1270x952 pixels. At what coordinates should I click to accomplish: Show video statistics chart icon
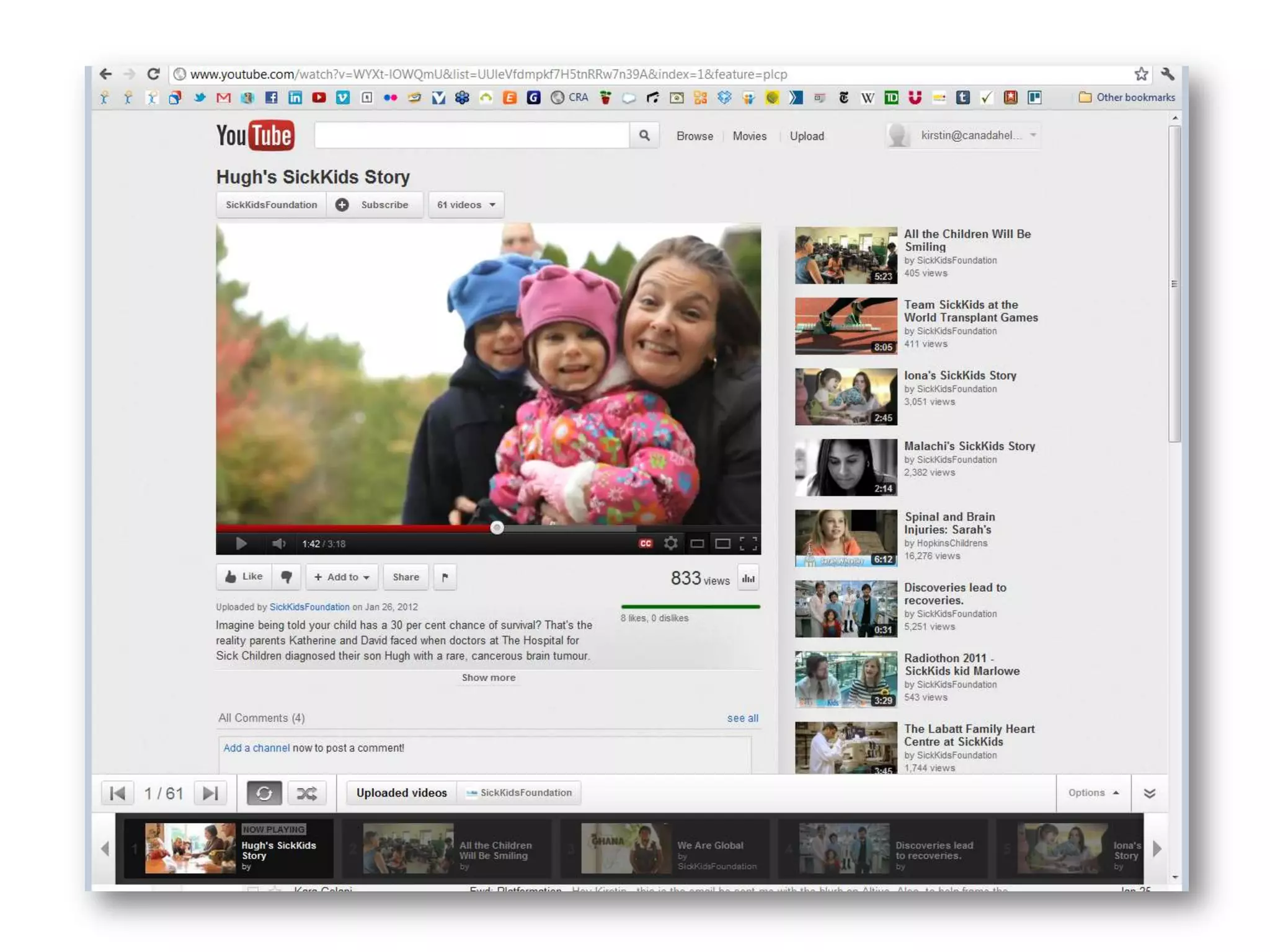748,578
